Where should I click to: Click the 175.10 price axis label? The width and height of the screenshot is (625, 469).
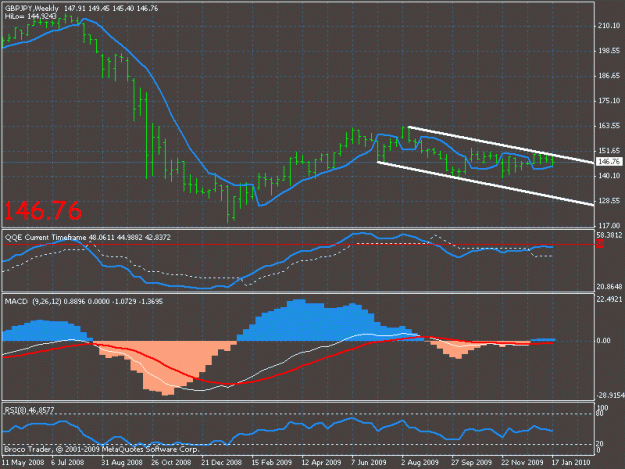[609, 100]
